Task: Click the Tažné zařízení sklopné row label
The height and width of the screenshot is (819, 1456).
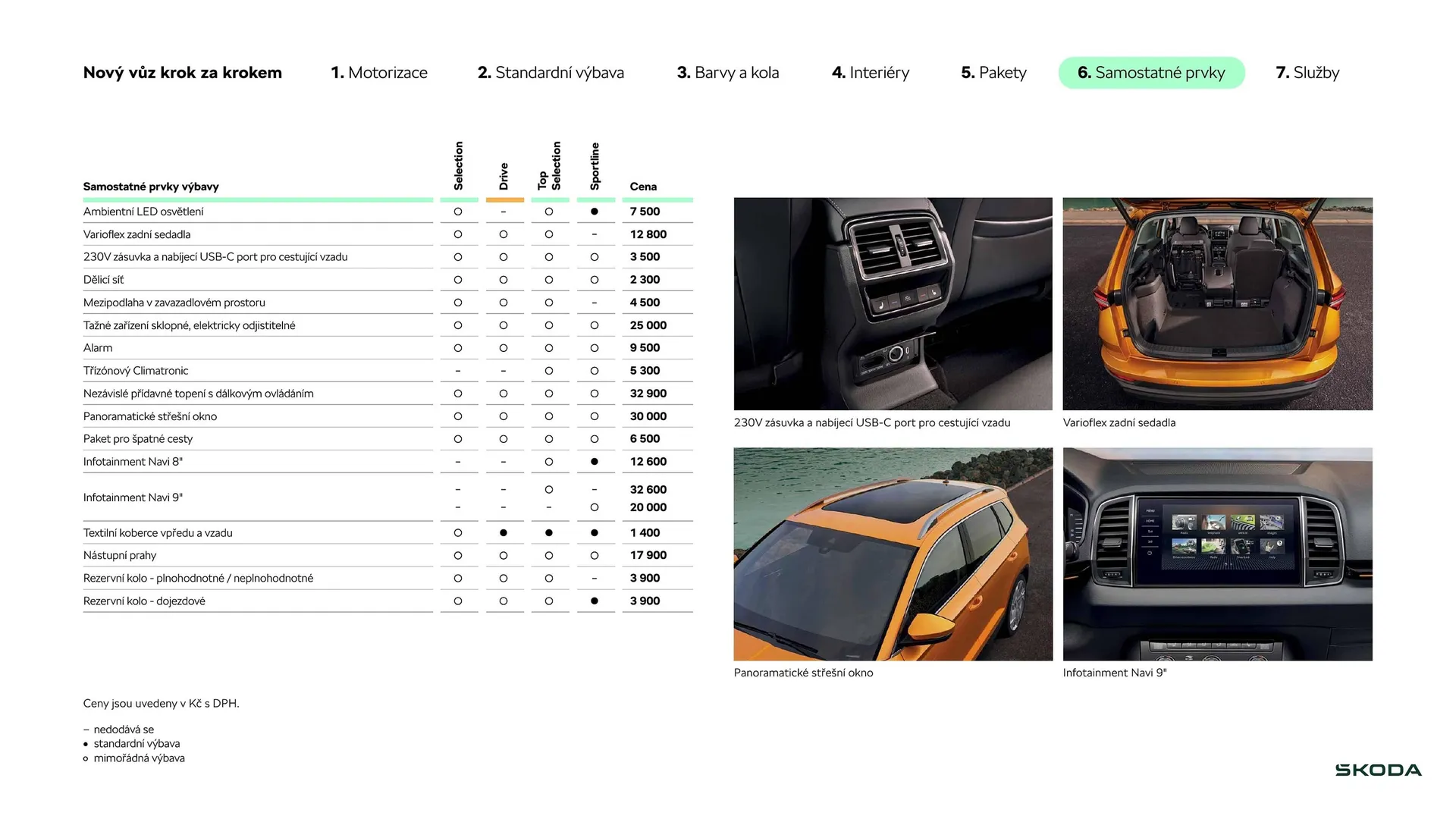Action: pyautogui.click(x=190, y=325)
